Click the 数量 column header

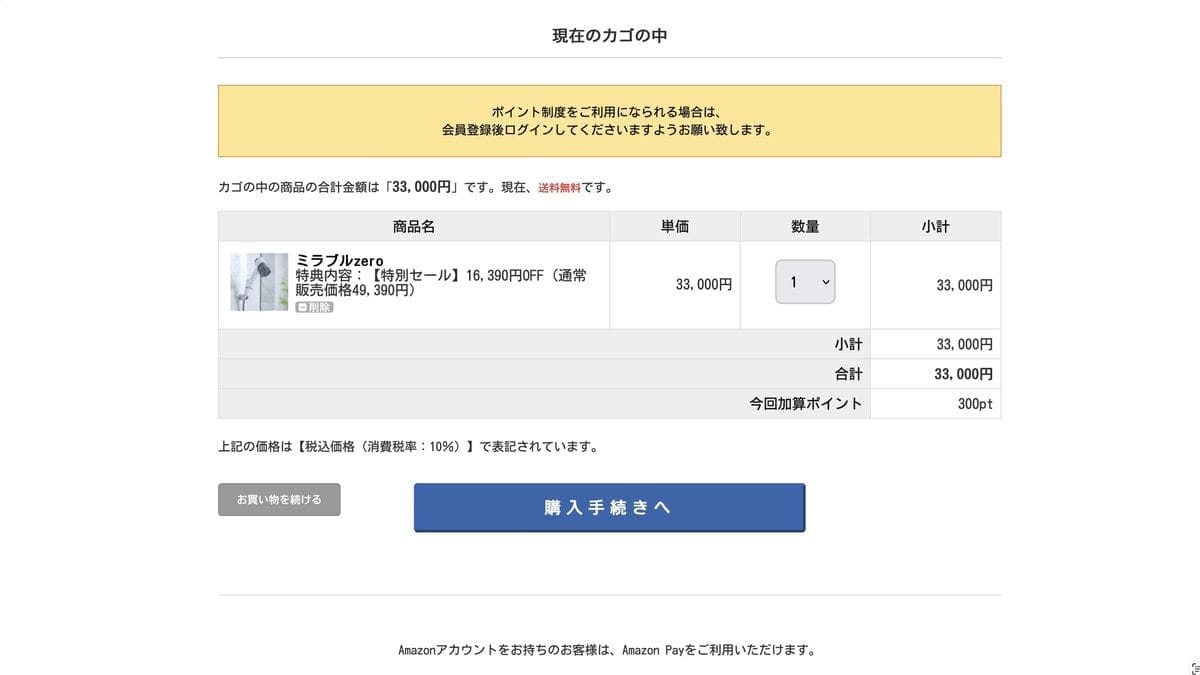pos(805,227)
